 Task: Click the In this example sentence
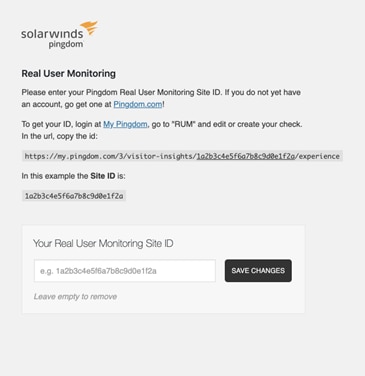tap(74, 176)
